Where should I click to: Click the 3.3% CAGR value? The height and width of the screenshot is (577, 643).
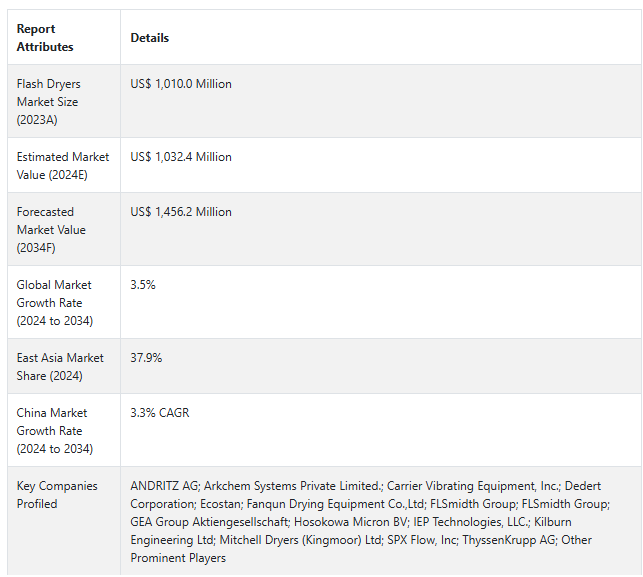(160, 413)
